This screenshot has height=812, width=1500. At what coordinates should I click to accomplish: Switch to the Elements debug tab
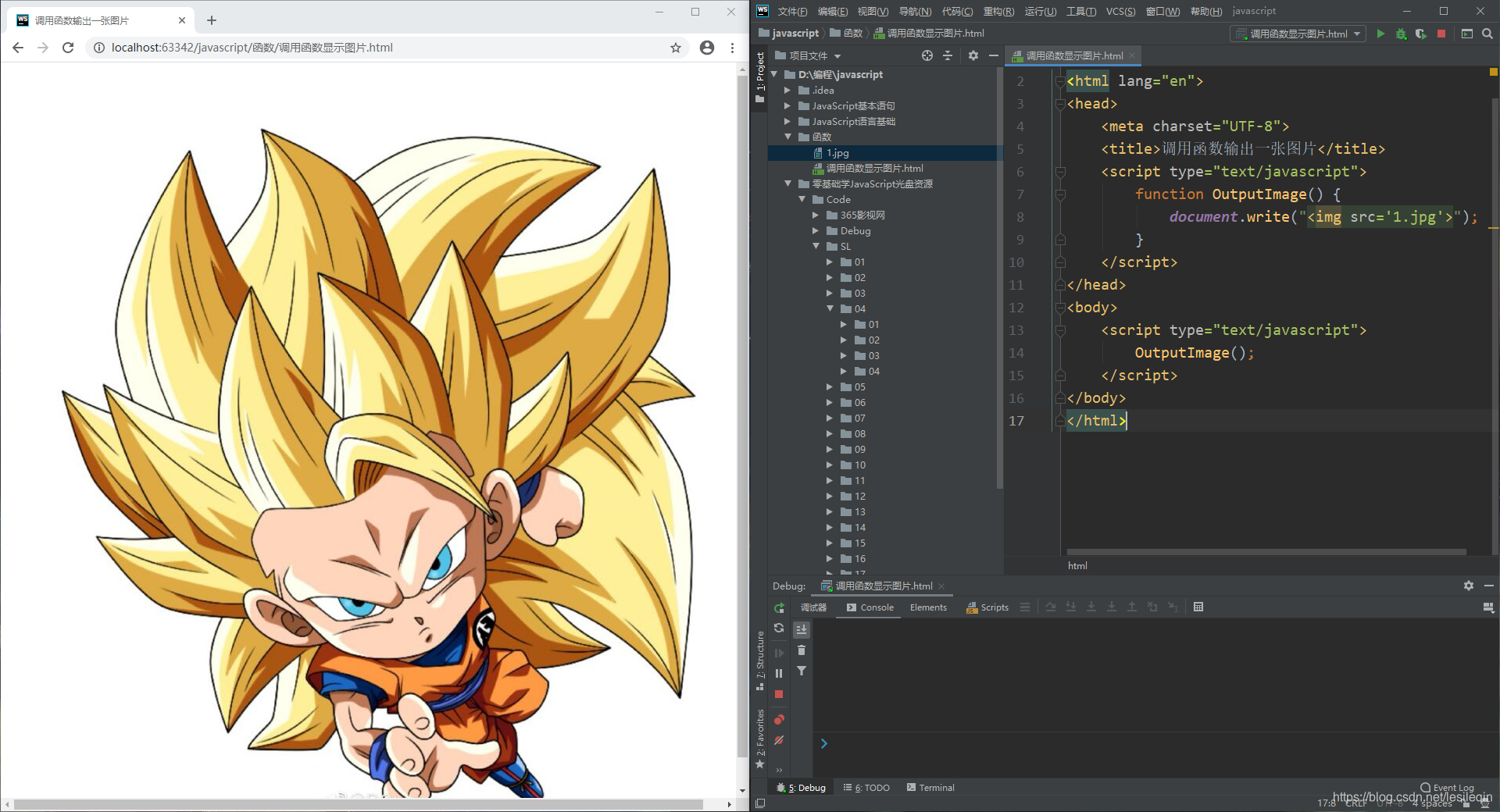(x=928, y=607)
